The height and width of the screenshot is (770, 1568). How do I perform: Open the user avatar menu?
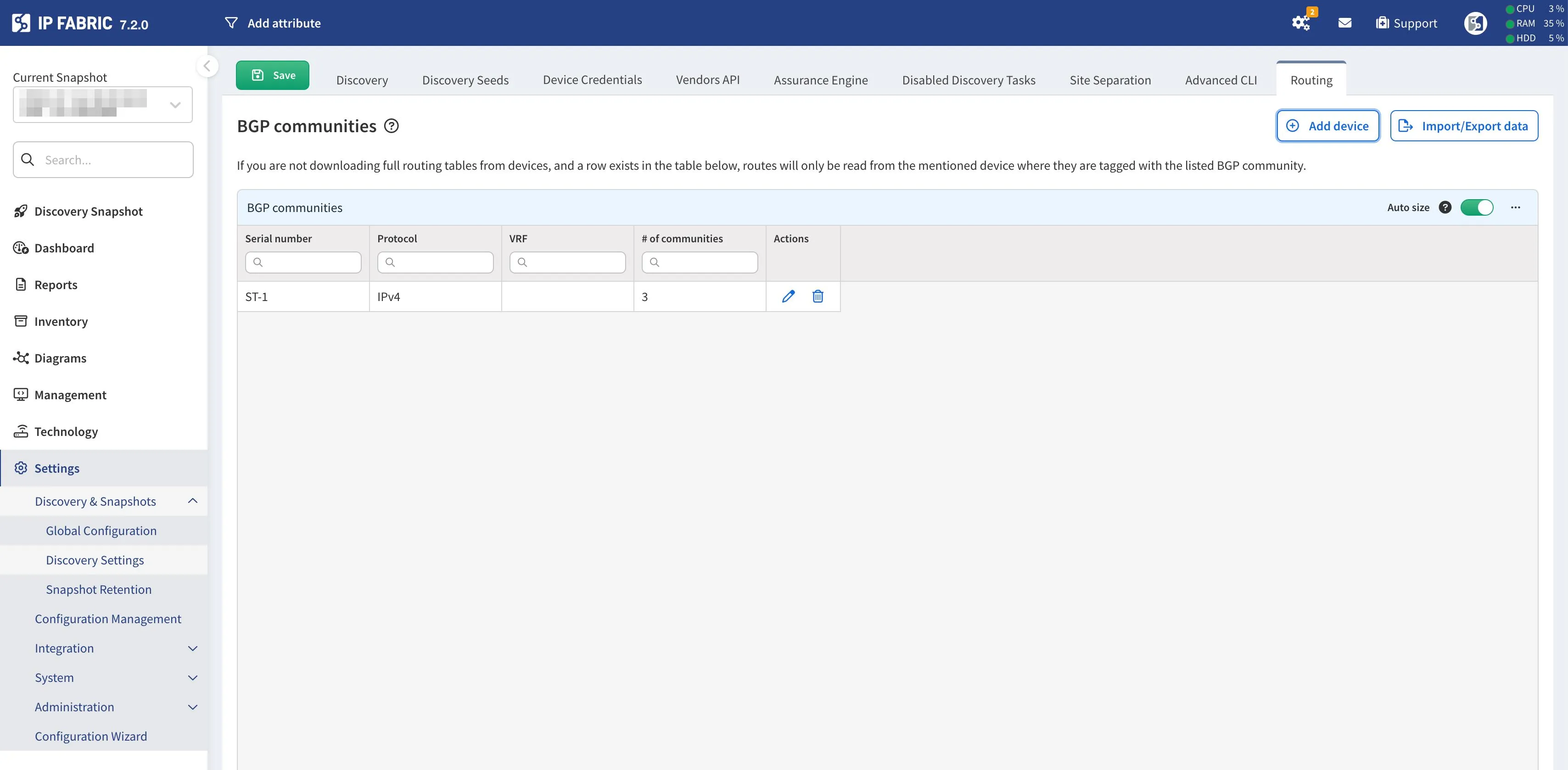click(x=1475, y=23)
